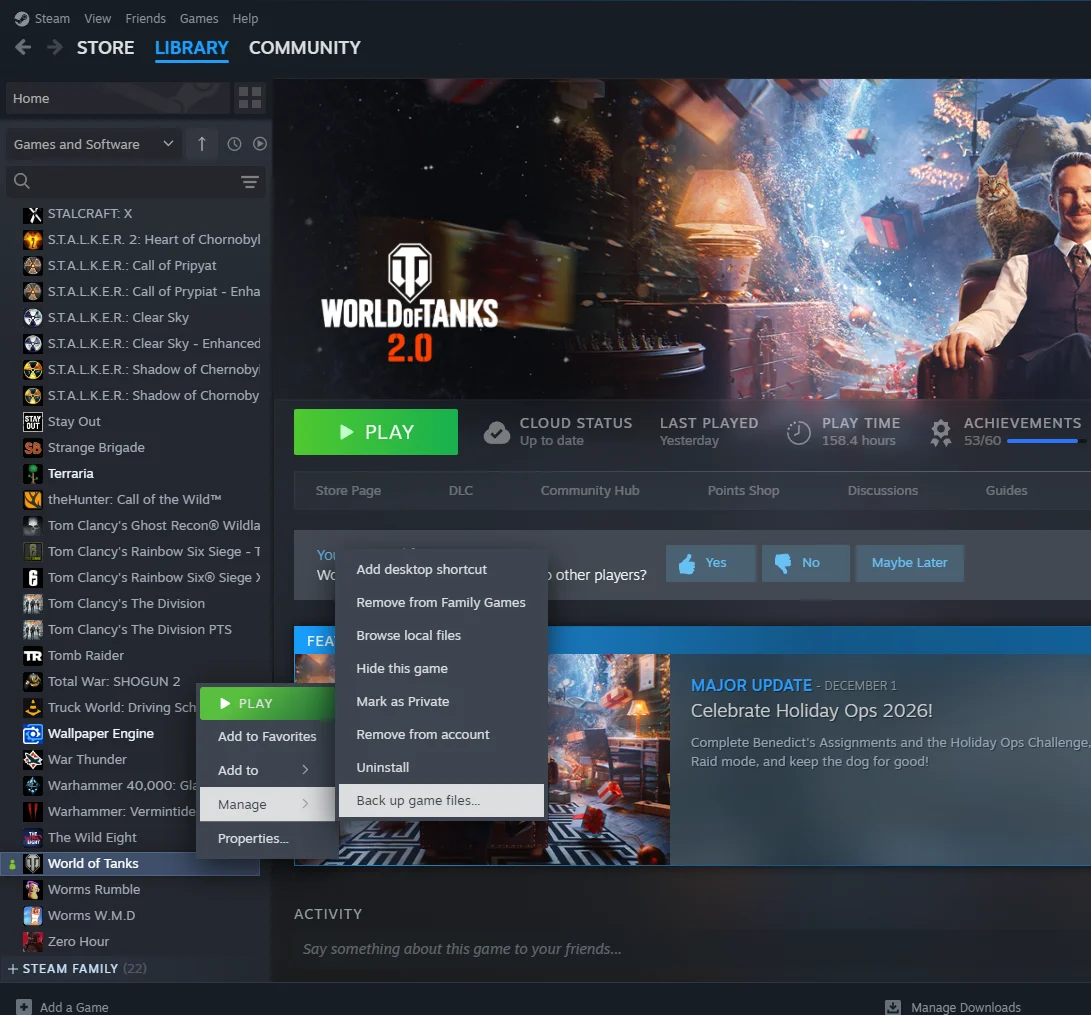The height and width of the screenshot is (1015, 1091).
Task: Open Manage Downloads icon at bottom
Action: pos(893,1007)
